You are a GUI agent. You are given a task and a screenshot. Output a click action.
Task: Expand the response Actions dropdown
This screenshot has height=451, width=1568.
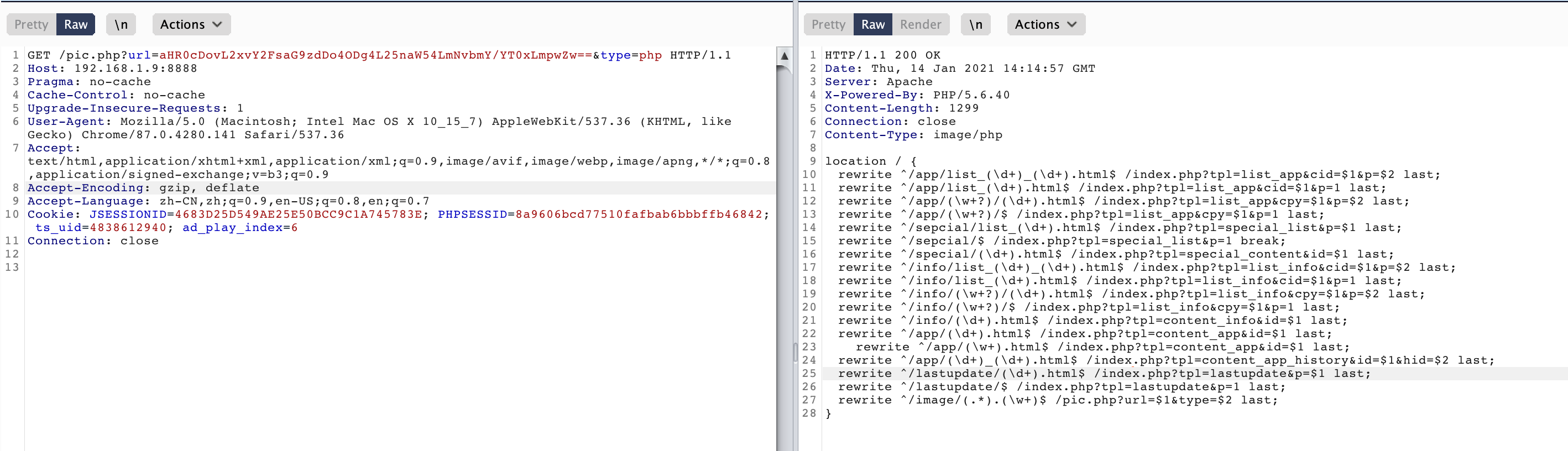pos(1045,24)
